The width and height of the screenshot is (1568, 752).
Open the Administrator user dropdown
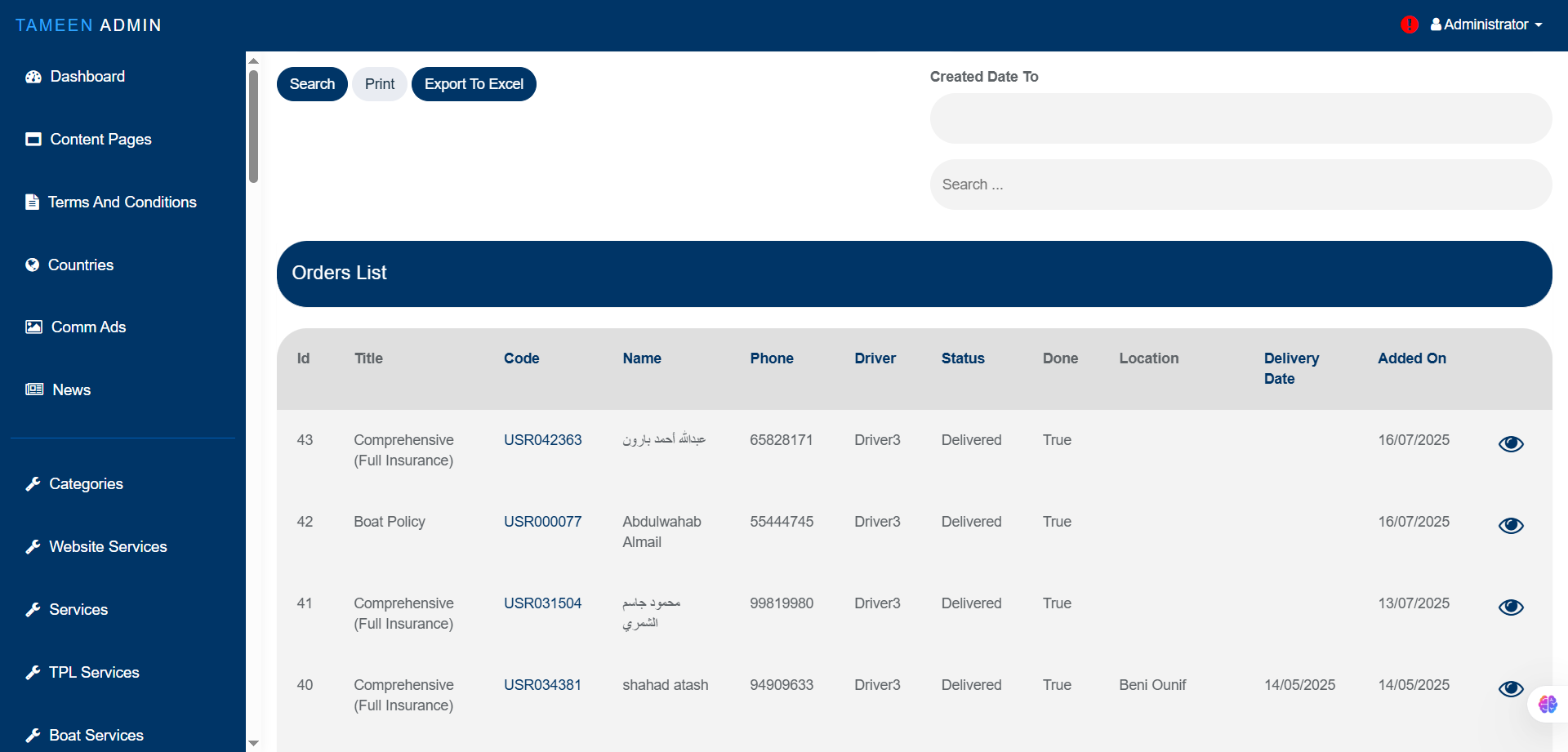click(x=1486, y=24)
